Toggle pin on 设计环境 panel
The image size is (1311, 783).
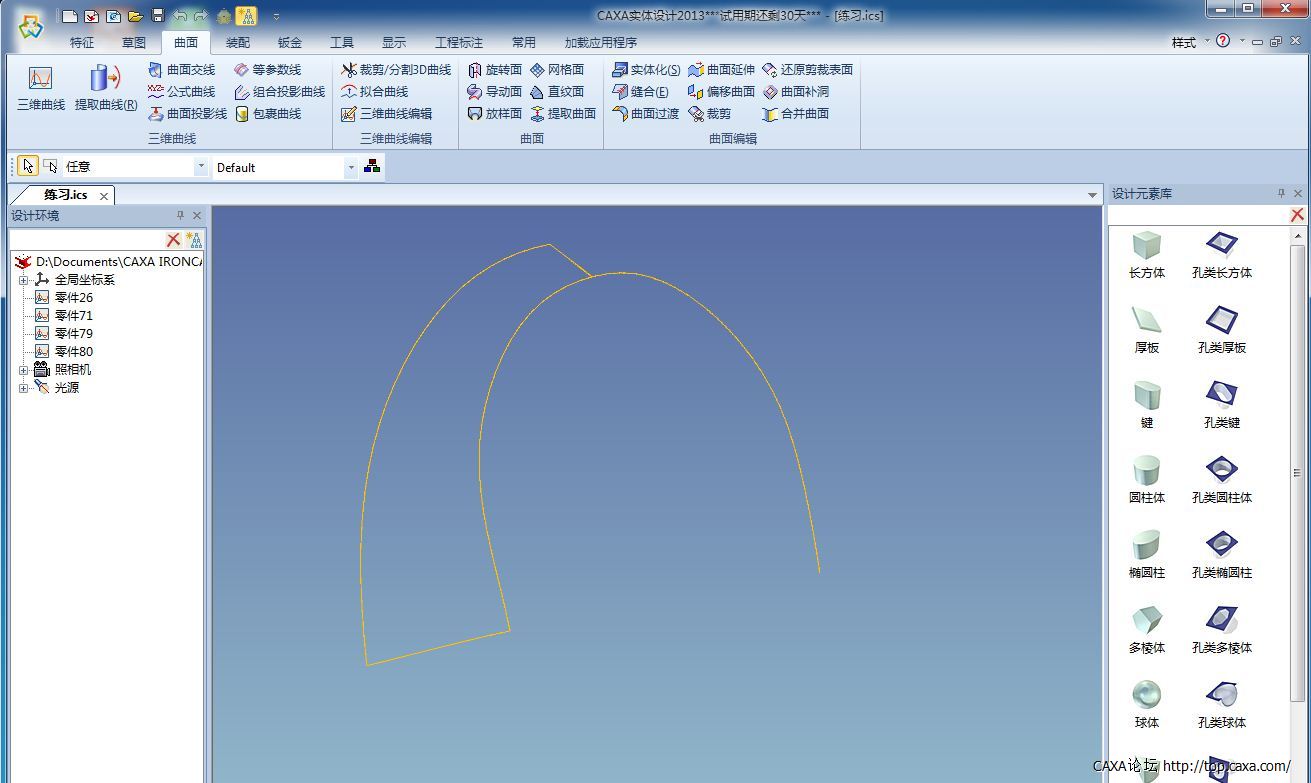(180, 215)
